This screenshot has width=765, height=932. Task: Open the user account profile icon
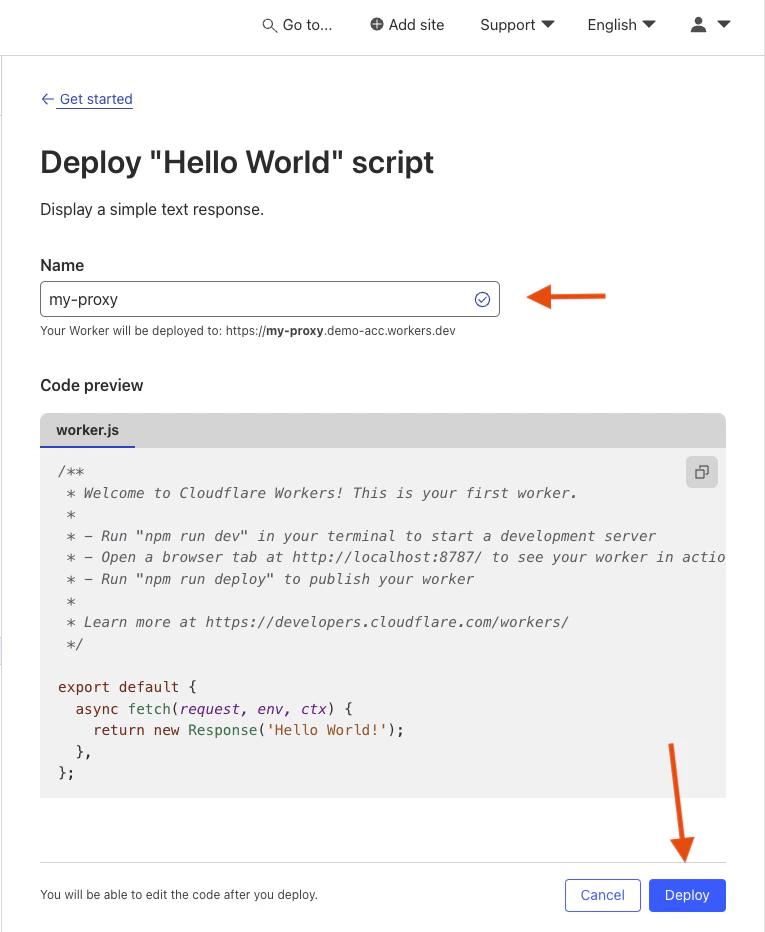click(698, 24)
